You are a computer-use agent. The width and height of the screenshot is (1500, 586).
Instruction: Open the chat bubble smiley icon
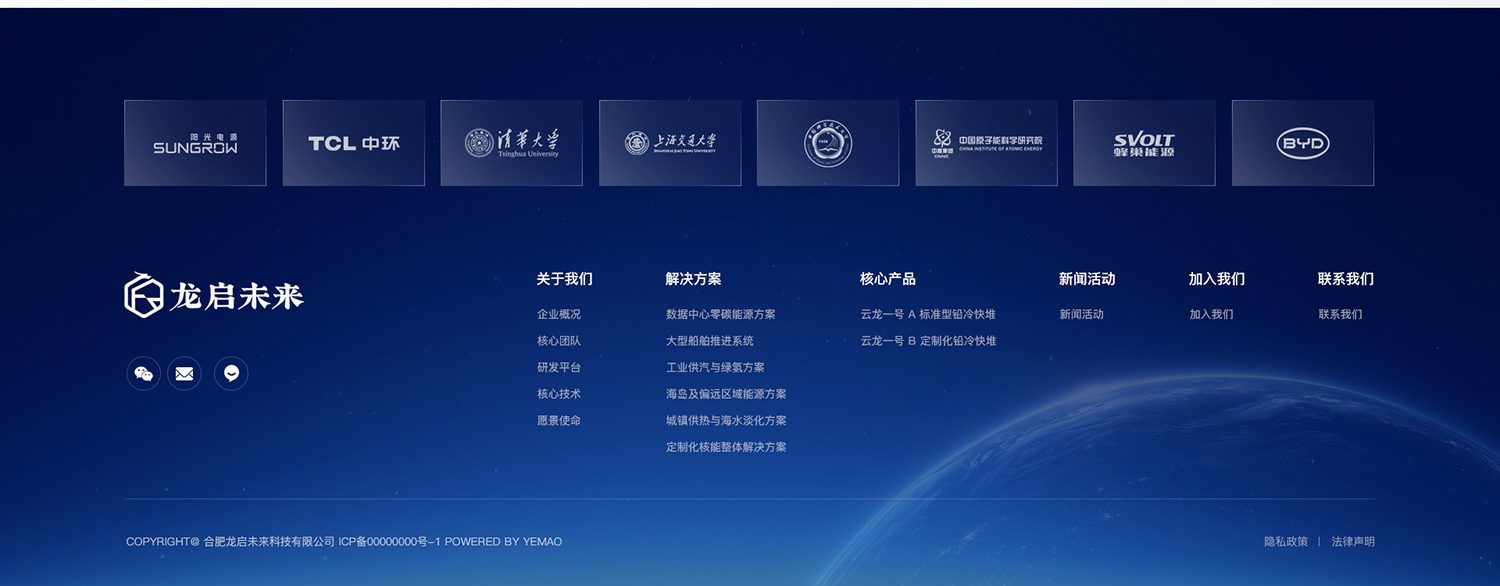[231, 374]
